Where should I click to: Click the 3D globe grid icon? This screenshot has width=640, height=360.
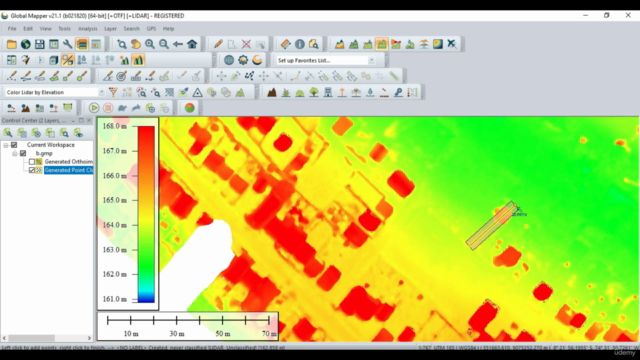229,60
